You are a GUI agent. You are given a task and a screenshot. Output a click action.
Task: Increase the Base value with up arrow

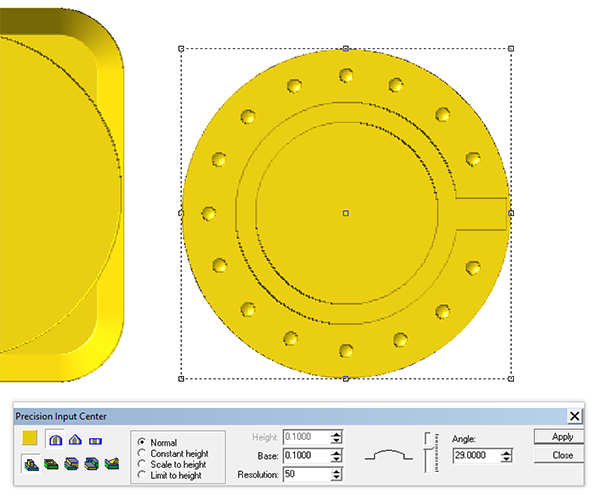(x=336, y=452)
